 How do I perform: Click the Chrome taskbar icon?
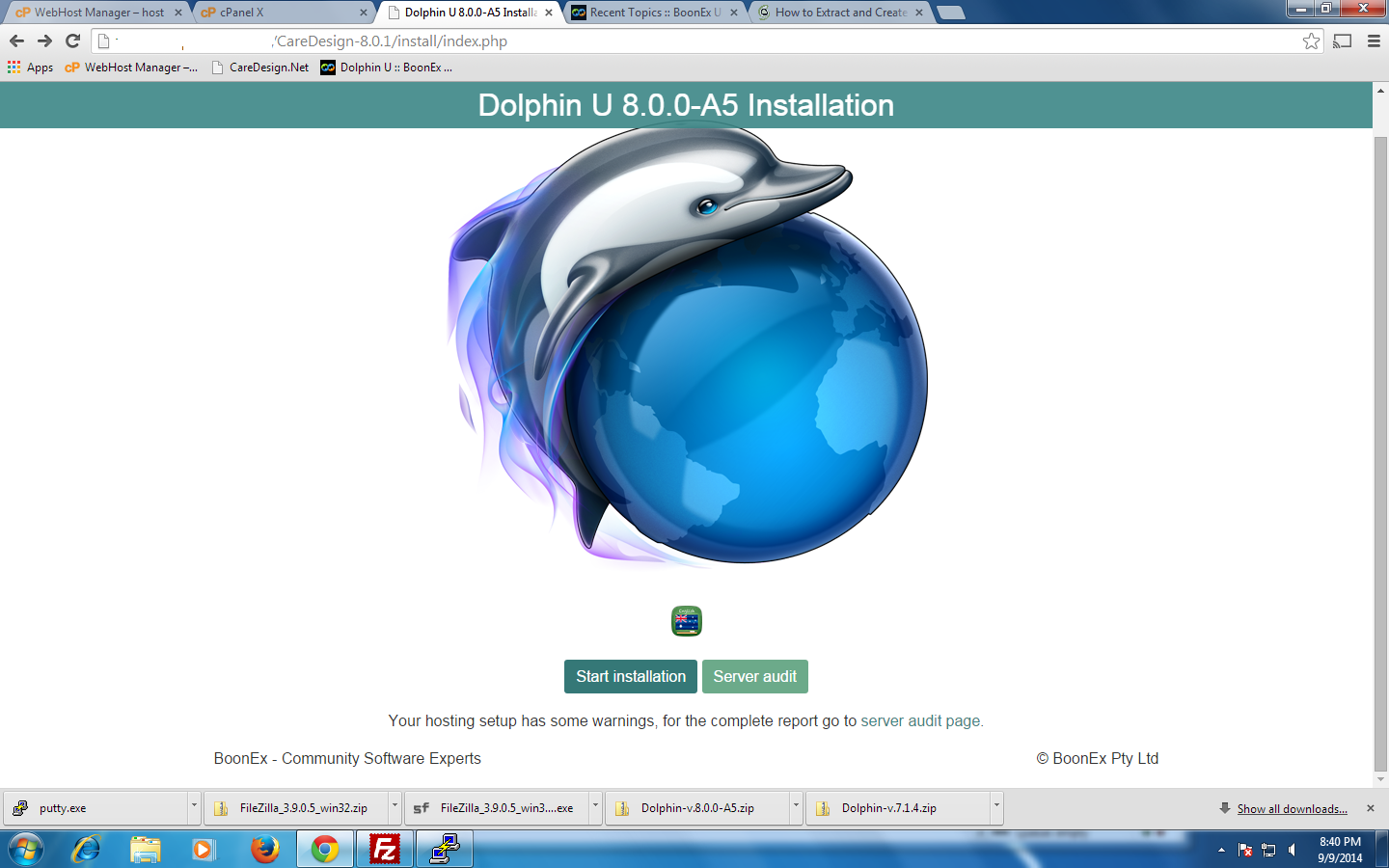(325, 850)
